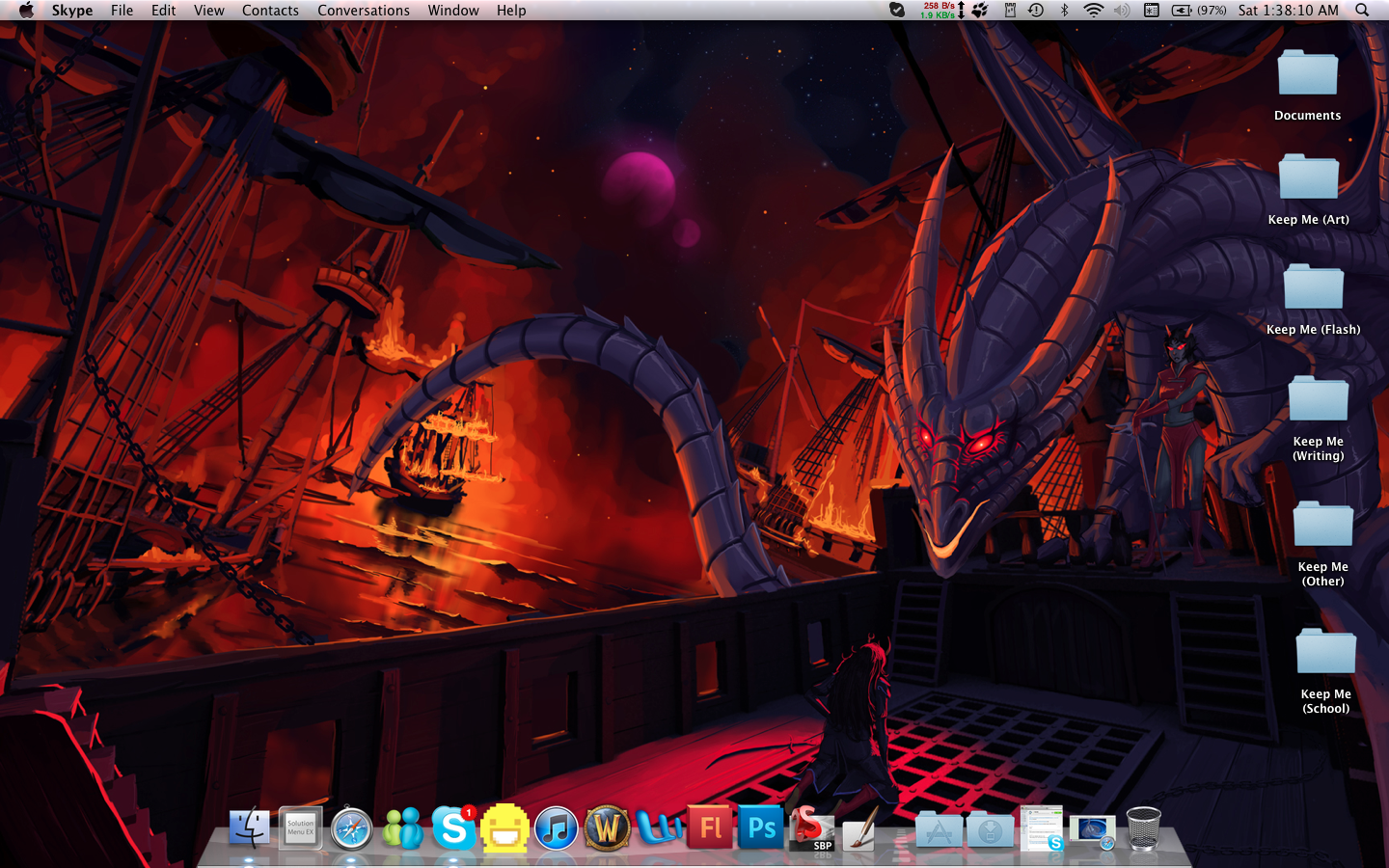Open the Edit menu
This screenshot has width=1389, height=868.
point(164,11)
